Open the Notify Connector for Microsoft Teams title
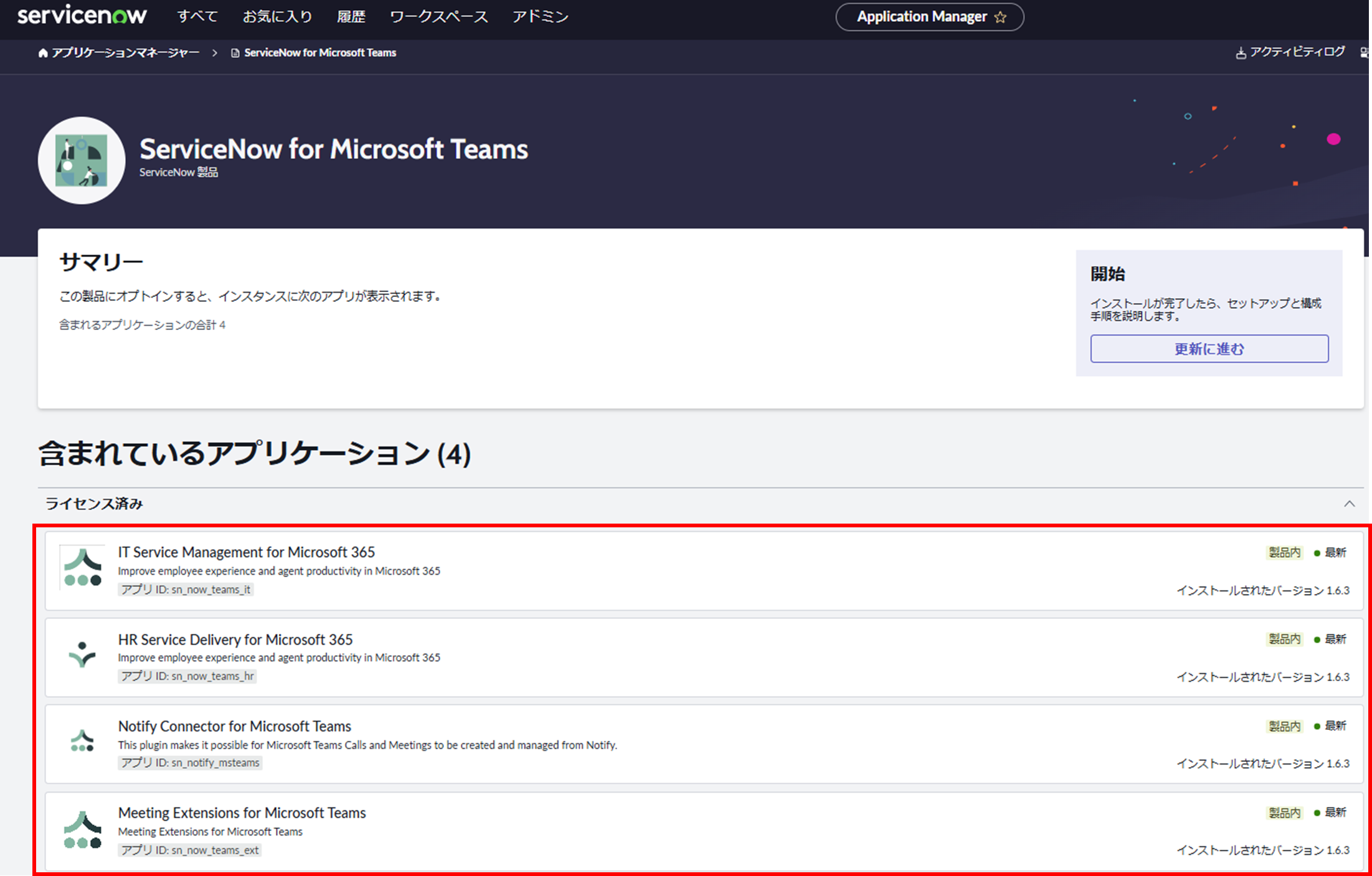 pyautogui.click(x=234, y=726)
